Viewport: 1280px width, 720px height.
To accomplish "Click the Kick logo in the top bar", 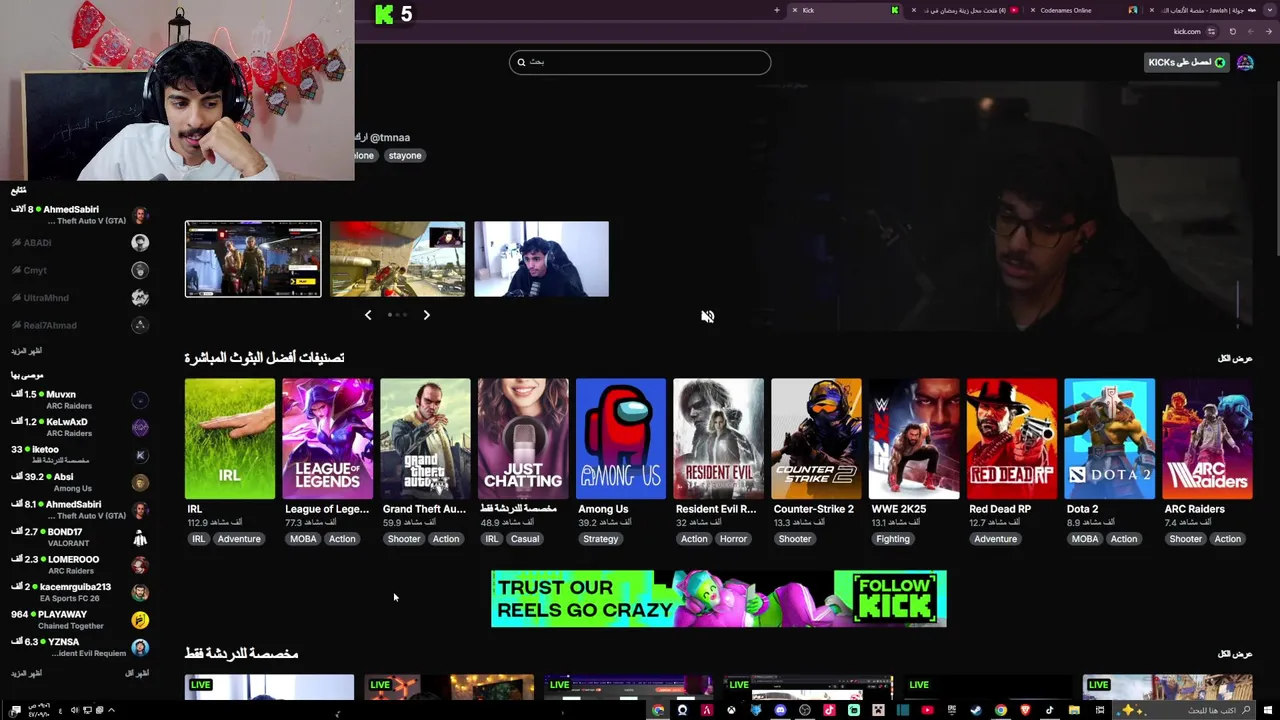I will 384,14.
